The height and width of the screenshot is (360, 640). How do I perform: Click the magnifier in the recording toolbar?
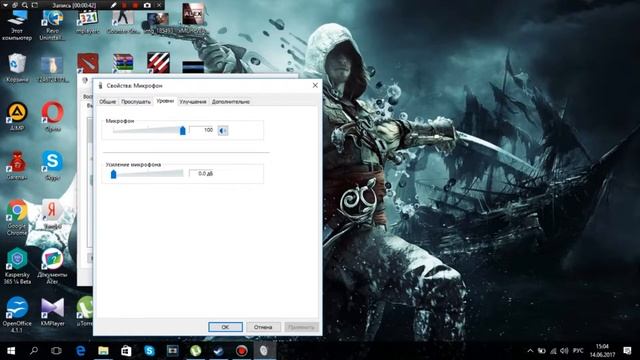(x=25, y=5)
